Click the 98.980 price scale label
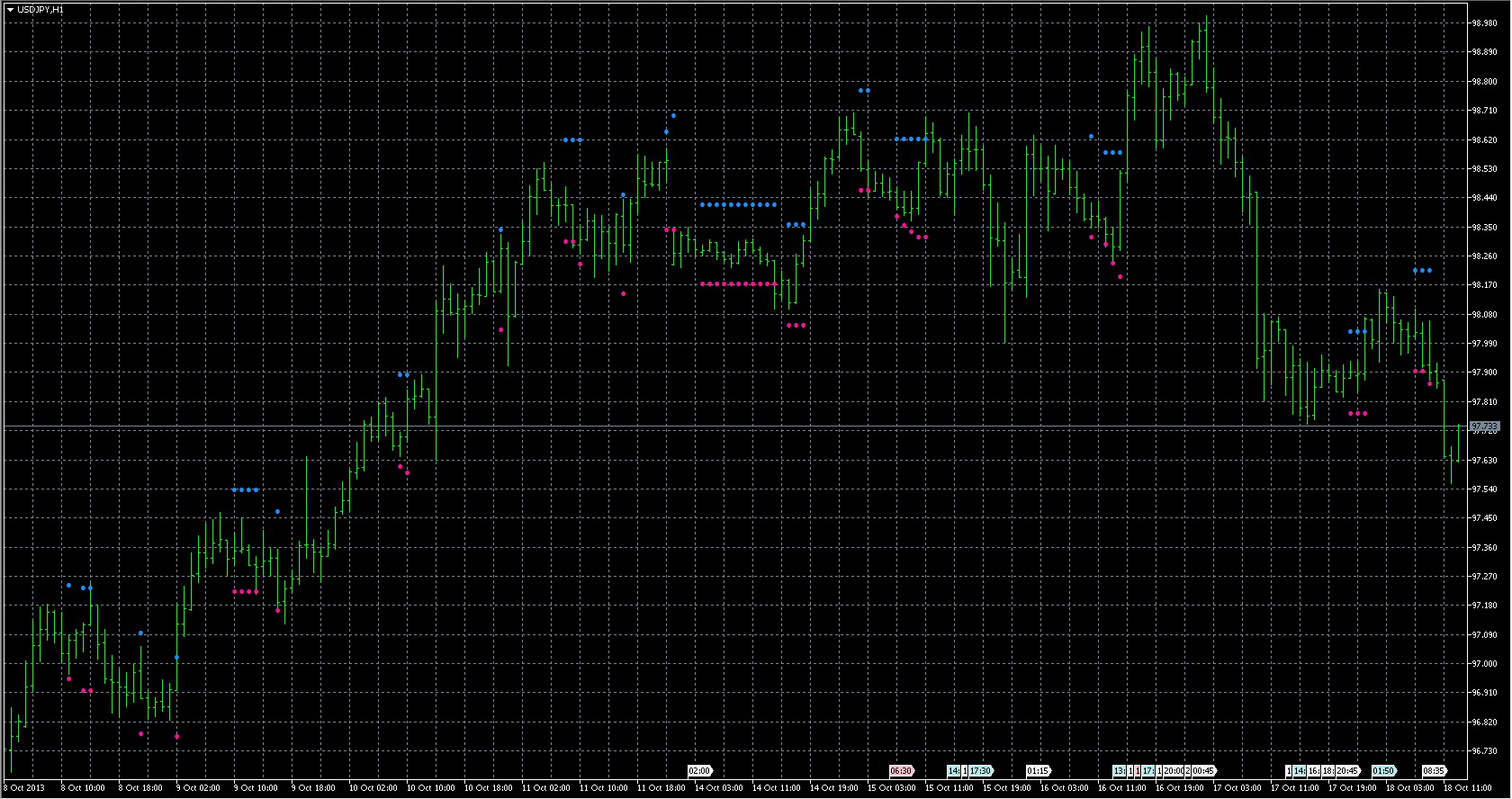This screenshot has height=799, width=1512. (x=1483, y=23)
